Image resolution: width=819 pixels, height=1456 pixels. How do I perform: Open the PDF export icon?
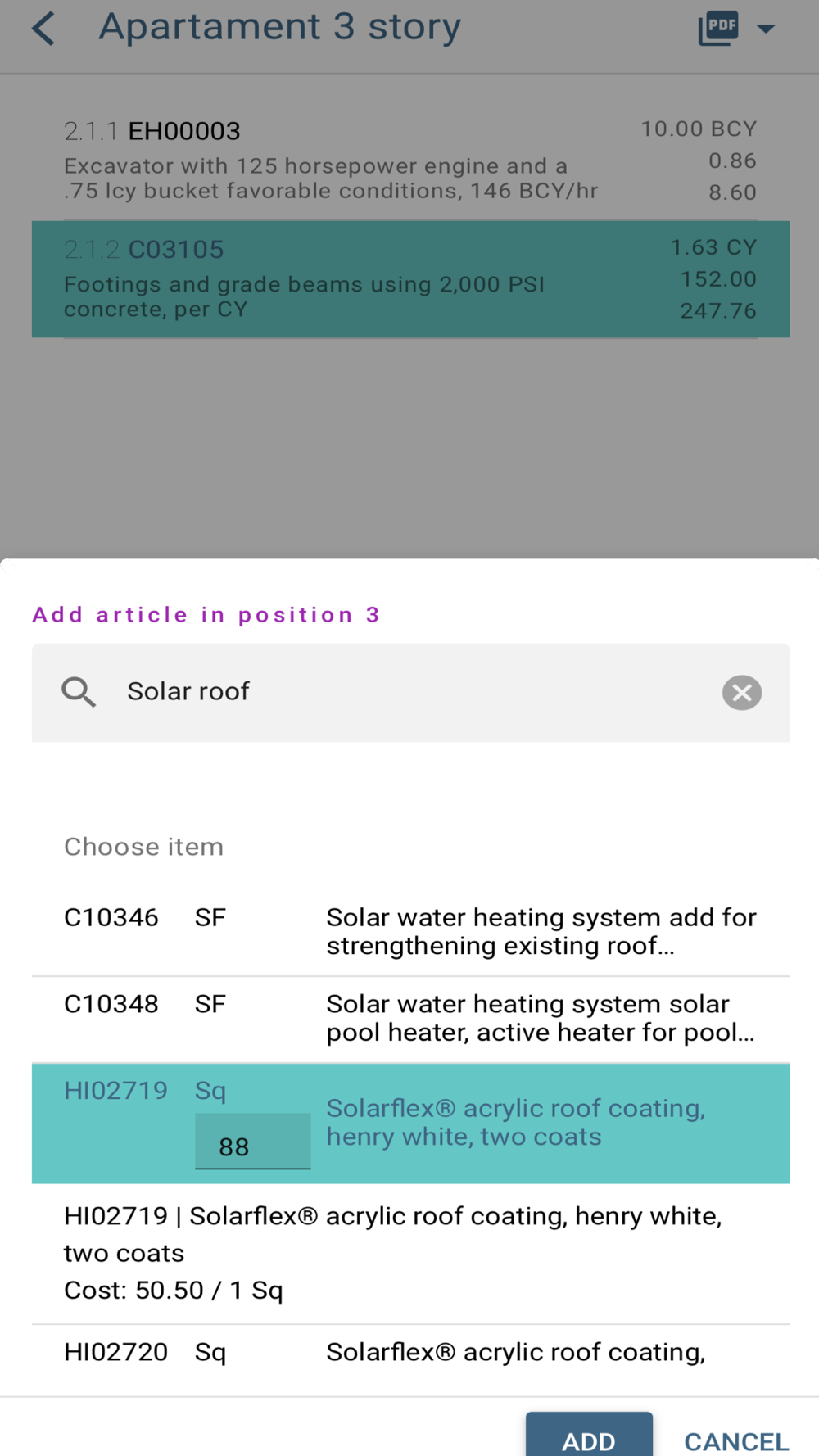[718, 28]
